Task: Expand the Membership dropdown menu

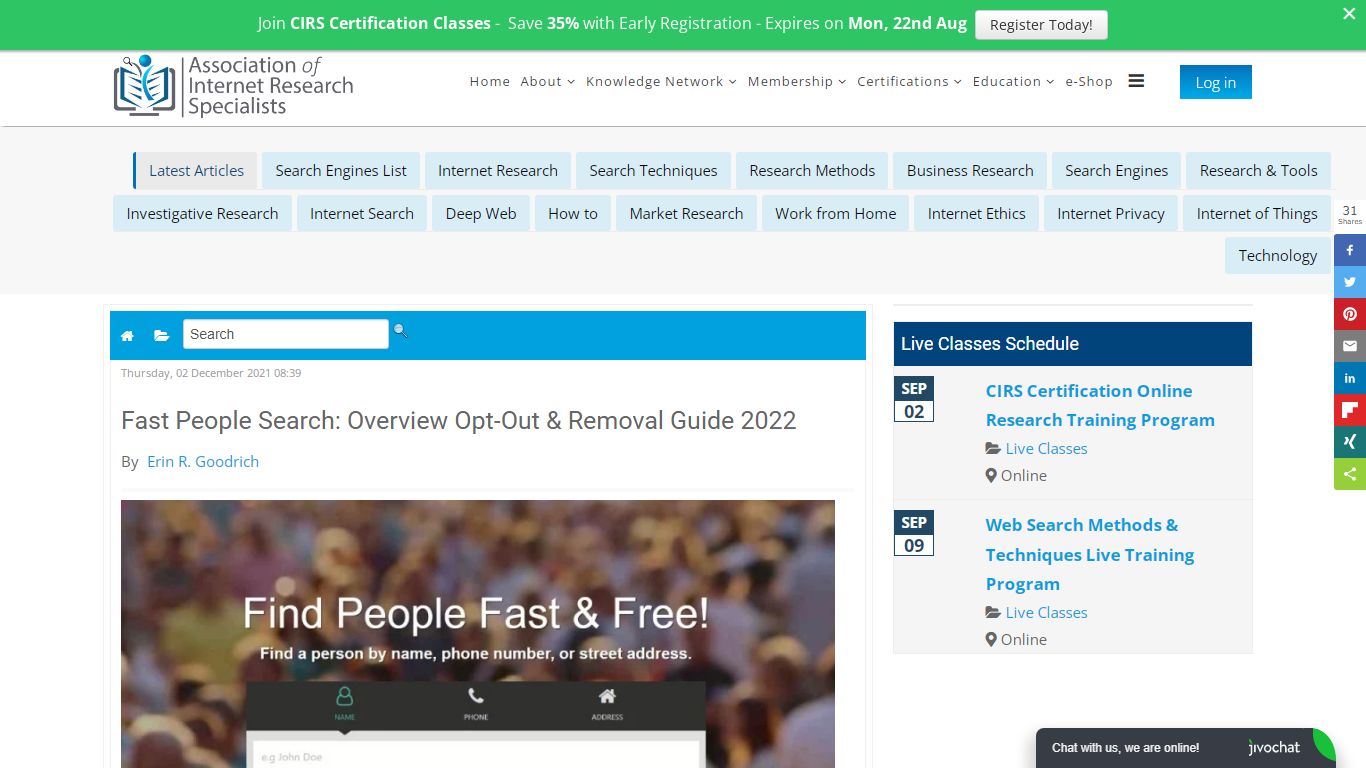Action: [x=797, y=81]
